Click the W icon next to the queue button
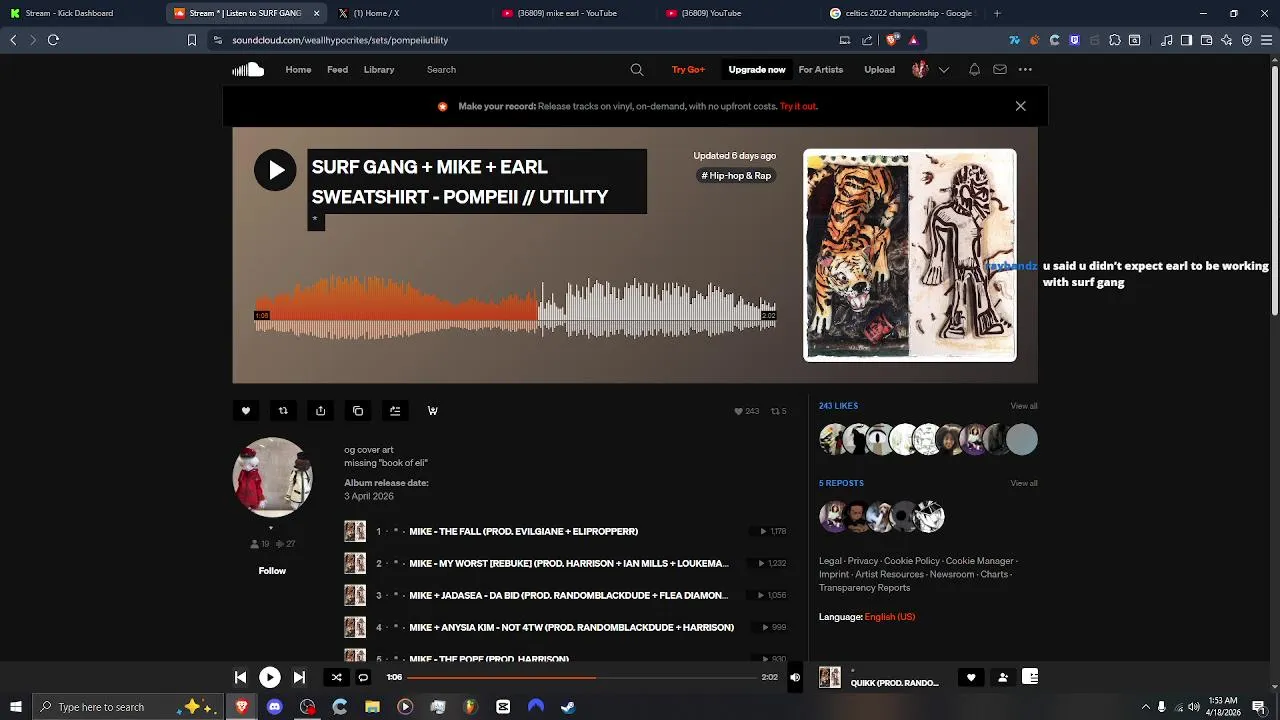Screen dimensions: 1280x720 (x=432, y=411)
